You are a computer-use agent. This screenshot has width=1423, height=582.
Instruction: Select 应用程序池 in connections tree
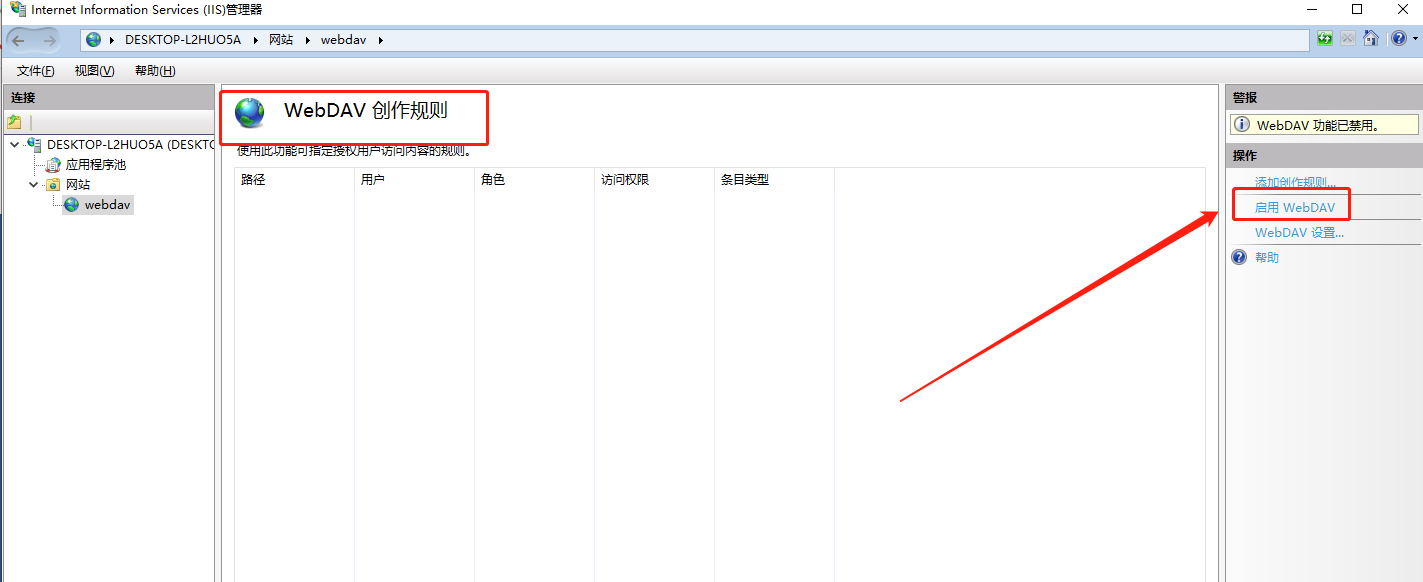(96, 164)
